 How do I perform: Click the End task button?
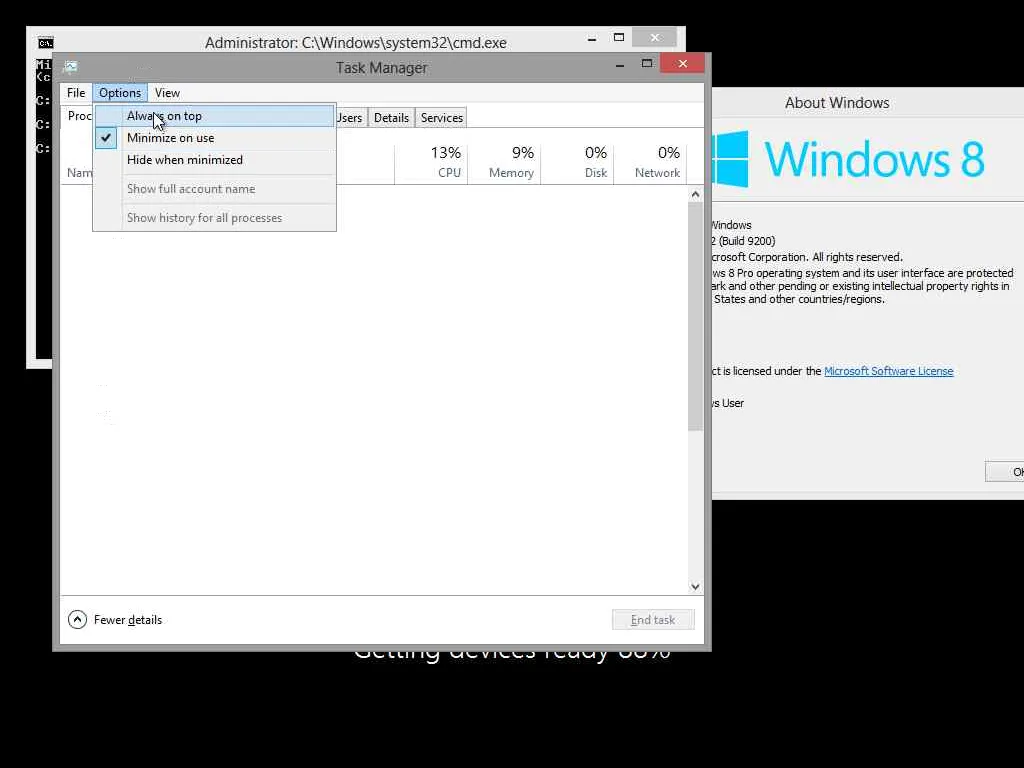tap(653, 620)
